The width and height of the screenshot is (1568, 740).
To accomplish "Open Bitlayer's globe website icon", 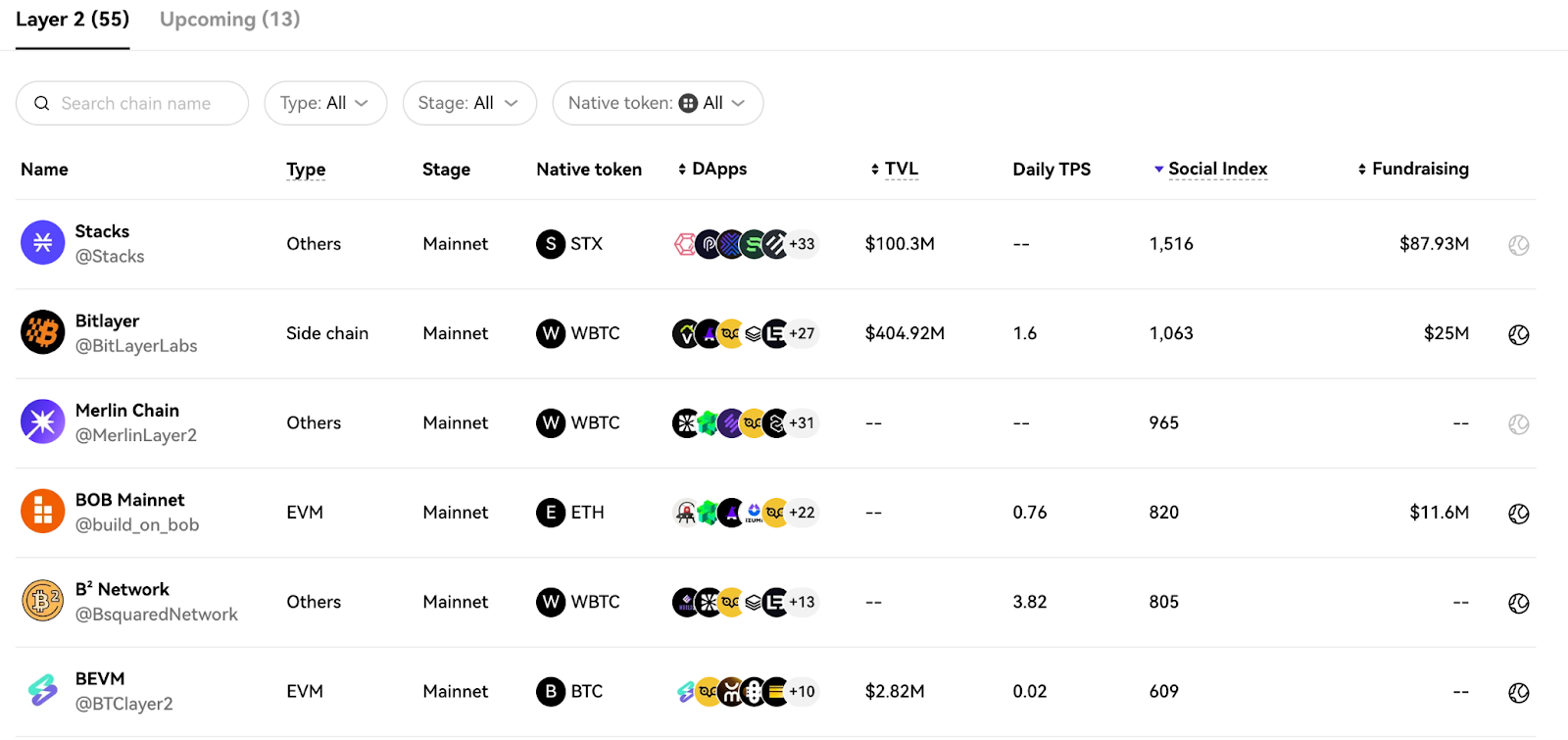I will coord(1518,334).
